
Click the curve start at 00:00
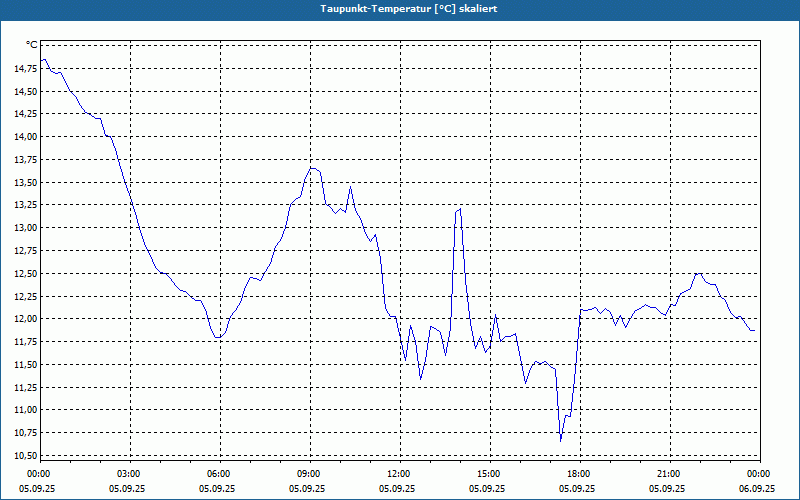coord(42,60)
